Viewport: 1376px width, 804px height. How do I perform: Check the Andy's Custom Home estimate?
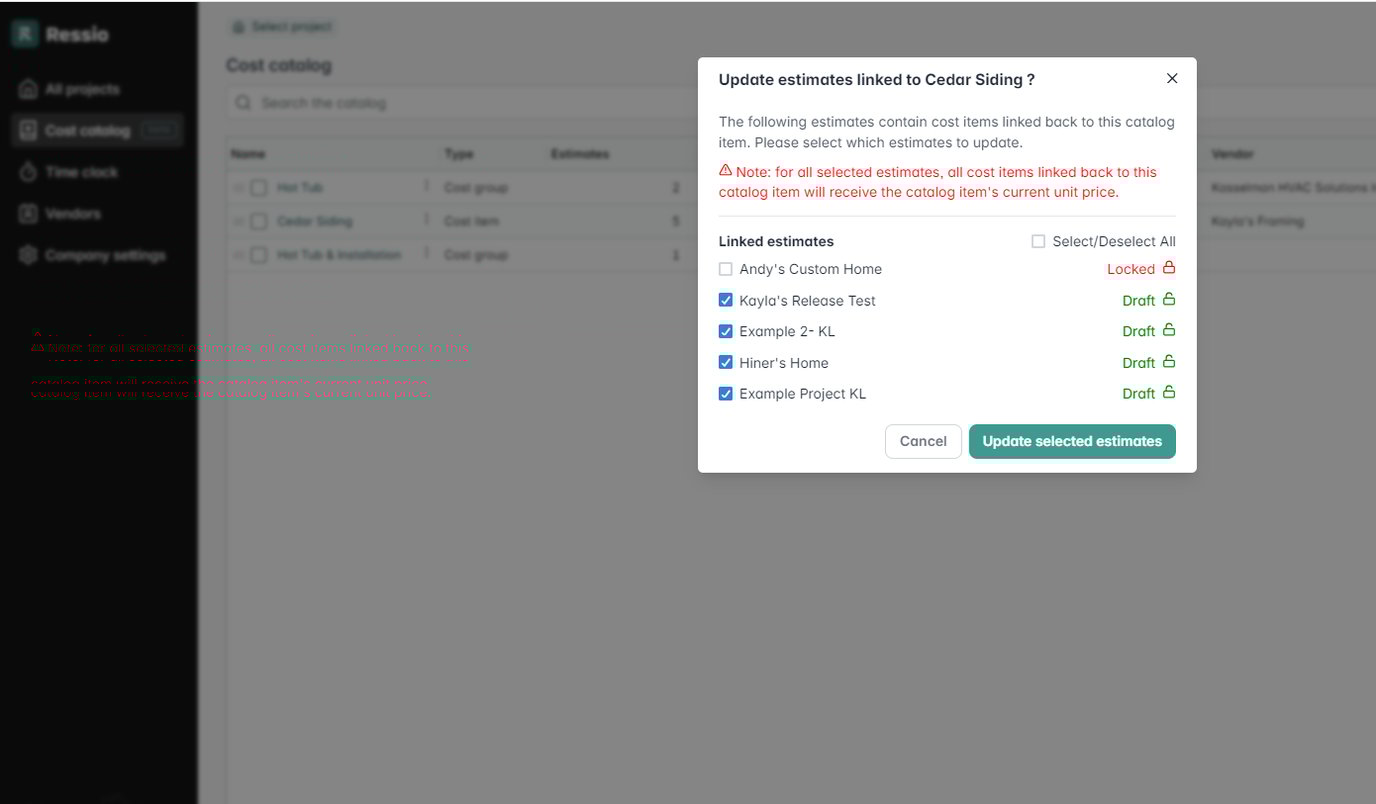tap(726, 269)
